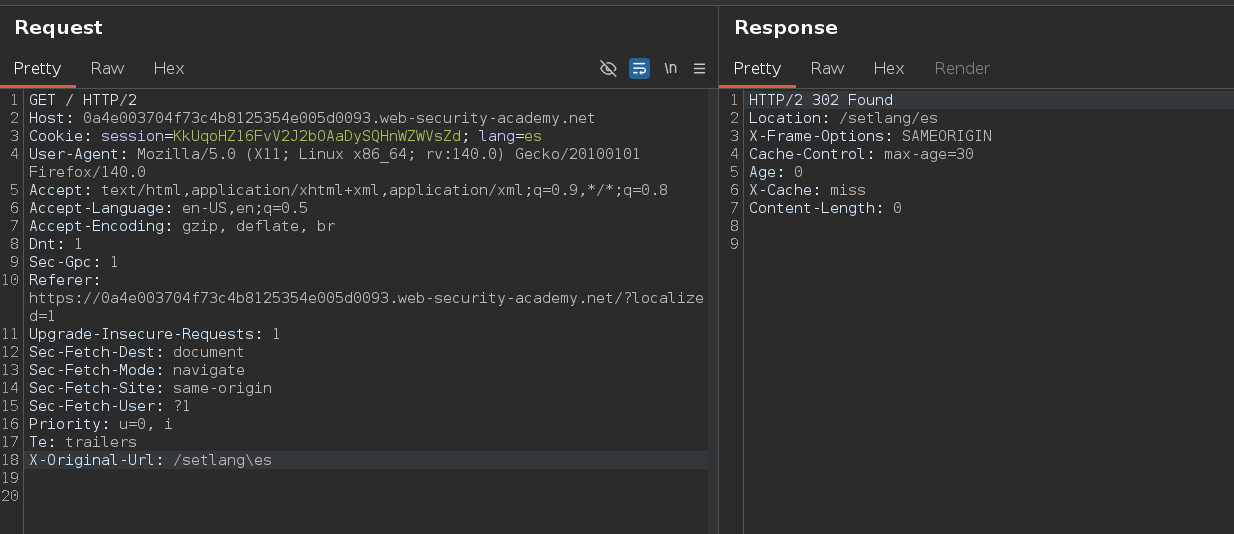This screenshot has width=1234, height=534.
Task: Click the Referer header name
Action: (x=65, y=280)
